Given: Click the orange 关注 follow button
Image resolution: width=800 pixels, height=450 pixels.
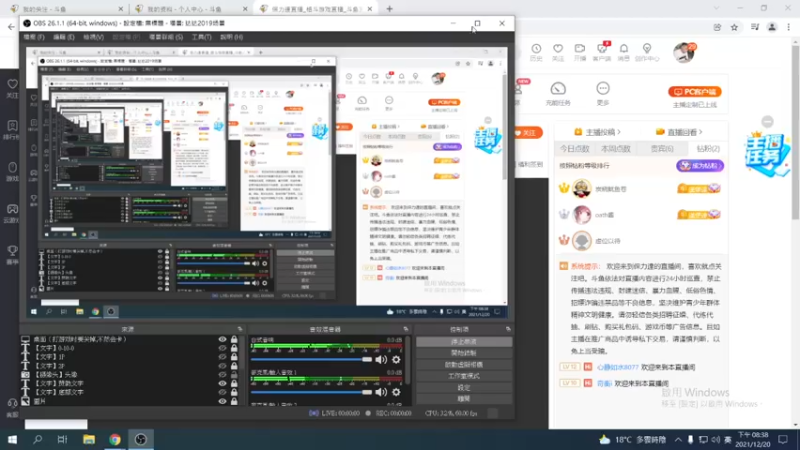Looking at the screenshot, I should [527, 133].
